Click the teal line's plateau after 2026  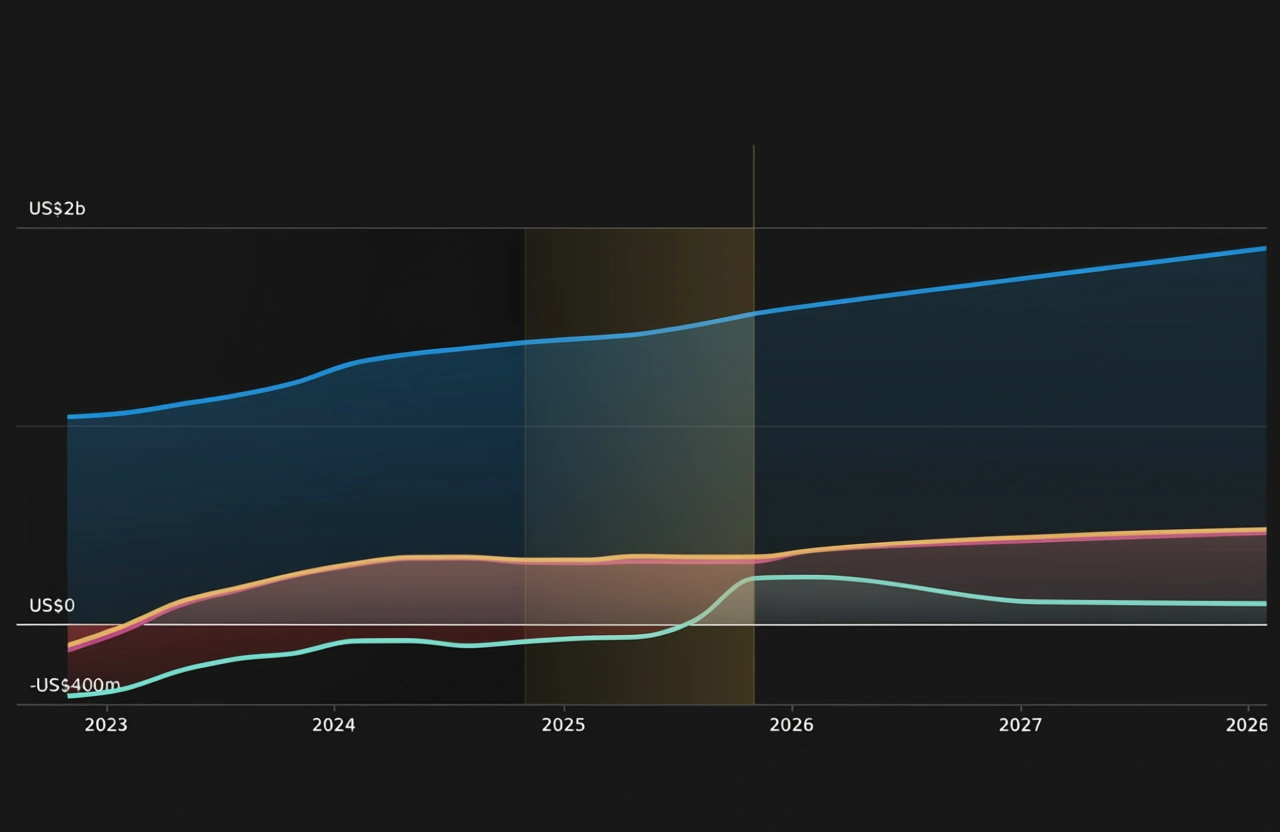point(800,577)
